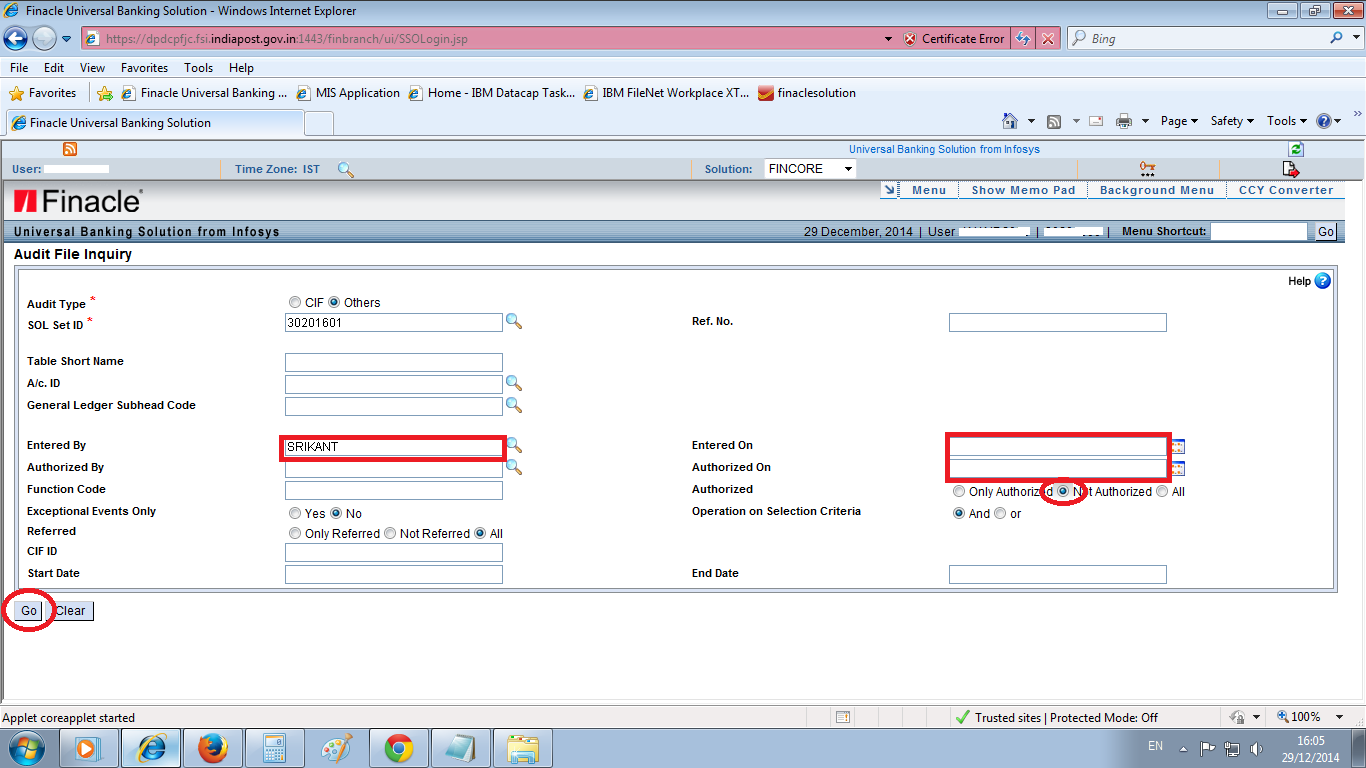1366x768 pixels.
Task: Expand the IE Page dropdown menu
Action: point(1180,121)
